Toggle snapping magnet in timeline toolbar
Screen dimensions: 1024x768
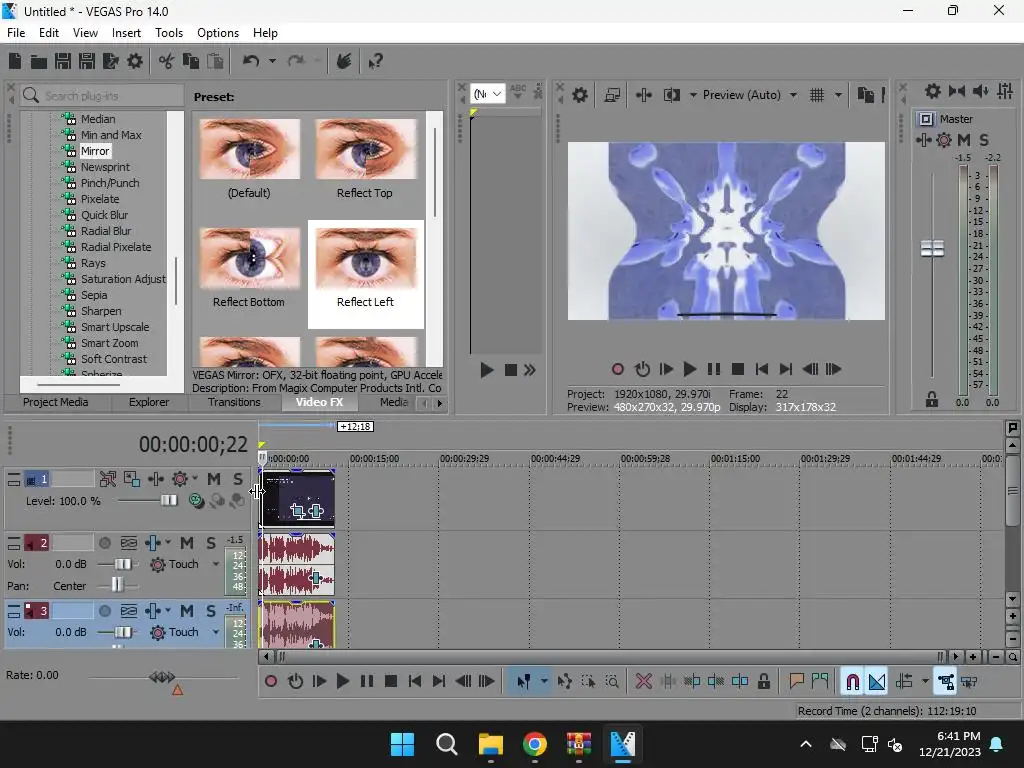852,682
